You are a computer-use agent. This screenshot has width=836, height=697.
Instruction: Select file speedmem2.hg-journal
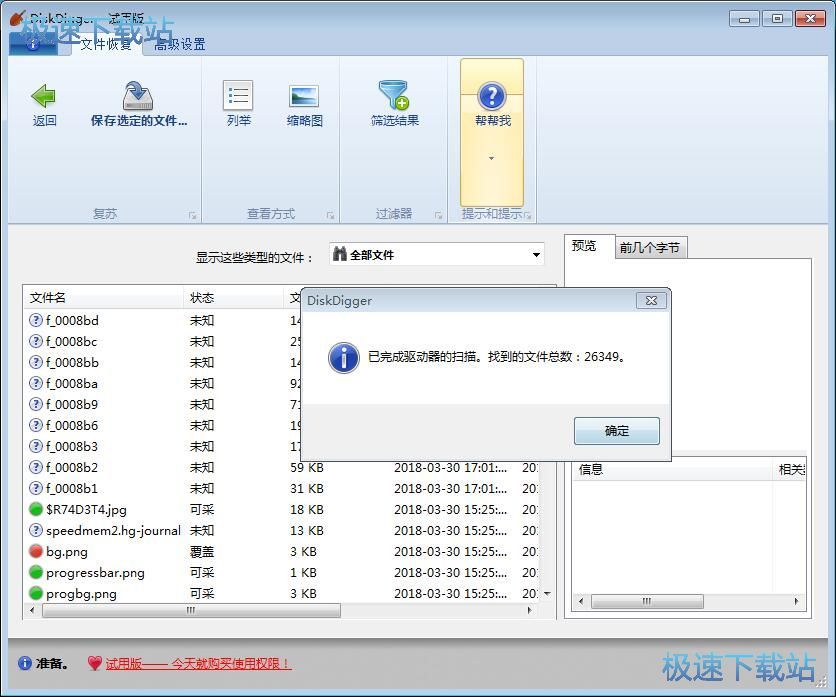(113, 531)
